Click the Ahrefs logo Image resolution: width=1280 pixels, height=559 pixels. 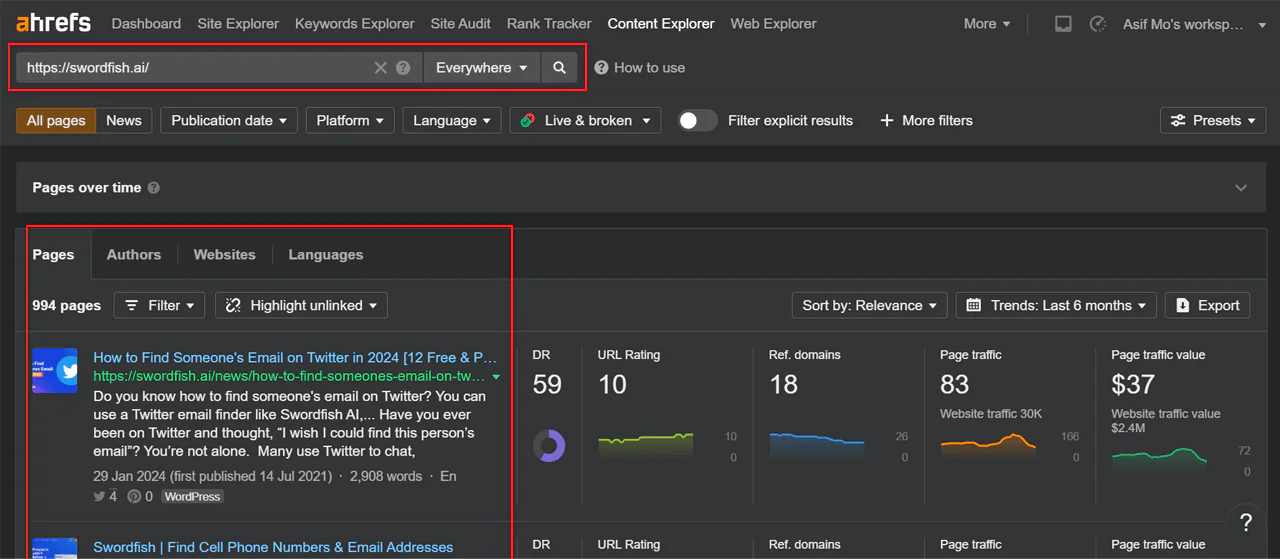53,23
